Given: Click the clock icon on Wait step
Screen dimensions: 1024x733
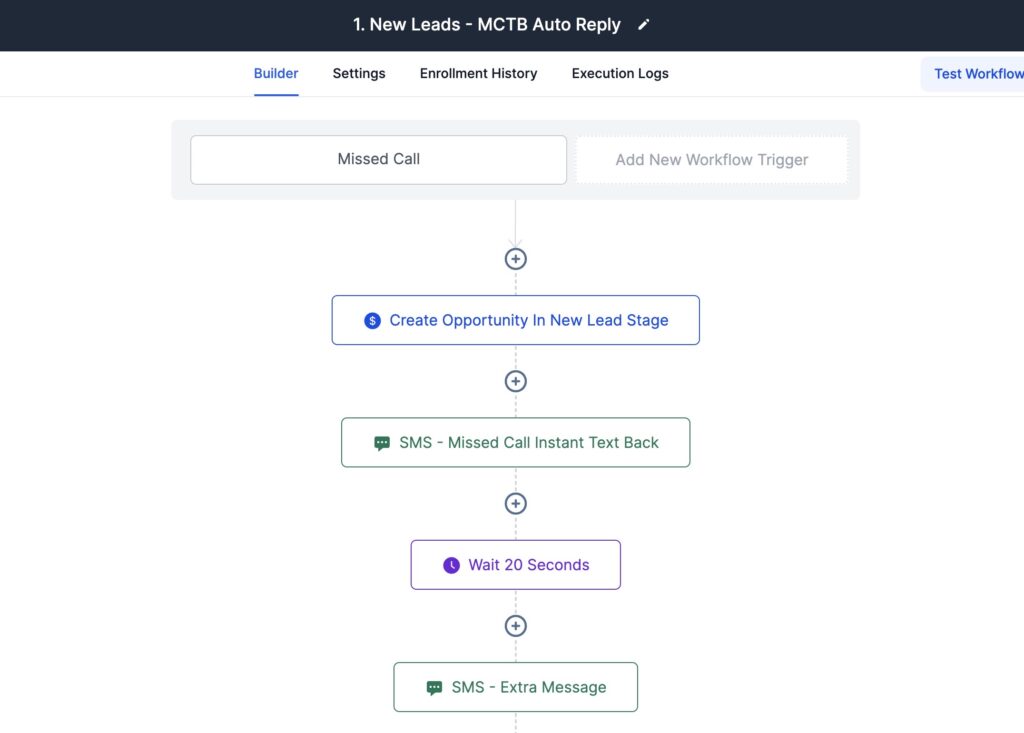Looking at the screenshot, I should (451, 565).
